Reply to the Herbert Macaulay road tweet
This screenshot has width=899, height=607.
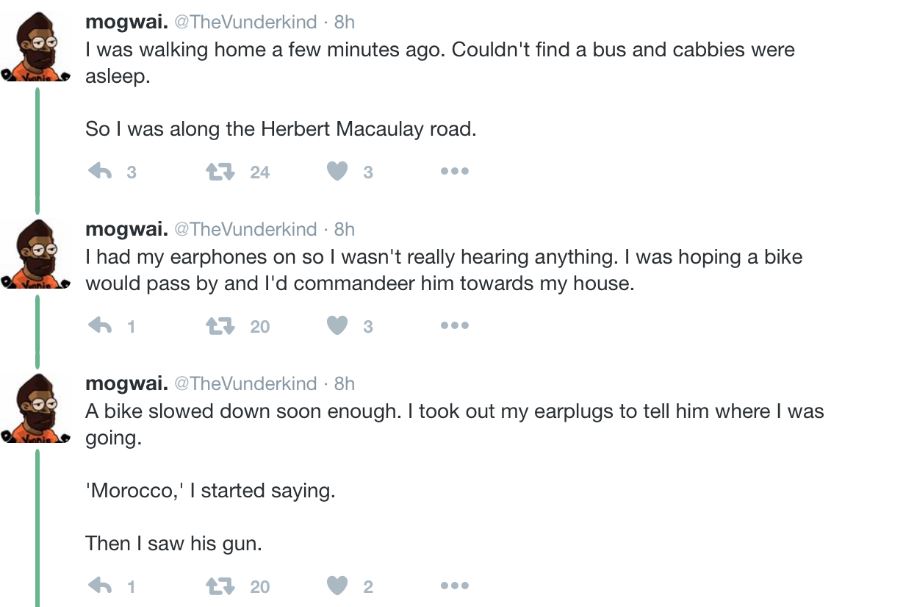pyautogui.click(x=100, y=172)
